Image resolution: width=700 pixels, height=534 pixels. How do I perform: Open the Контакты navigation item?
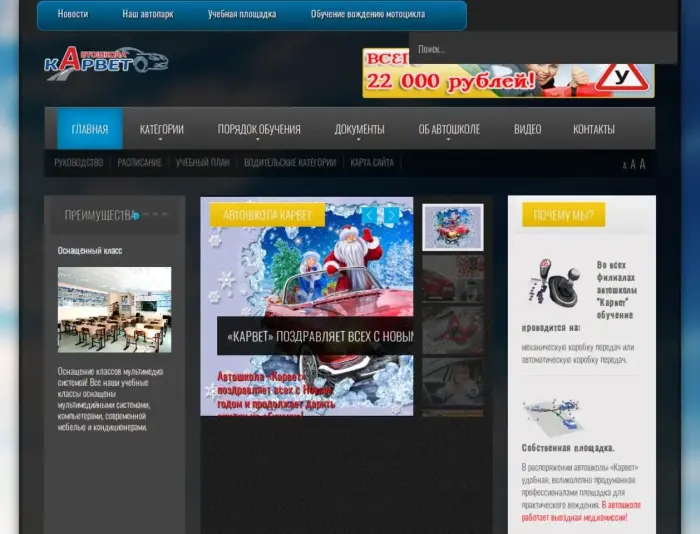click(594, 129)
